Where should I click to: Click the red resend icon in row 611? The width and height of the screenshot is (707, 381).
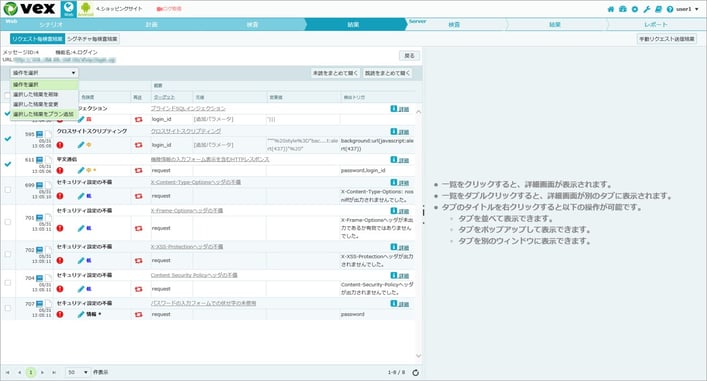138,170
